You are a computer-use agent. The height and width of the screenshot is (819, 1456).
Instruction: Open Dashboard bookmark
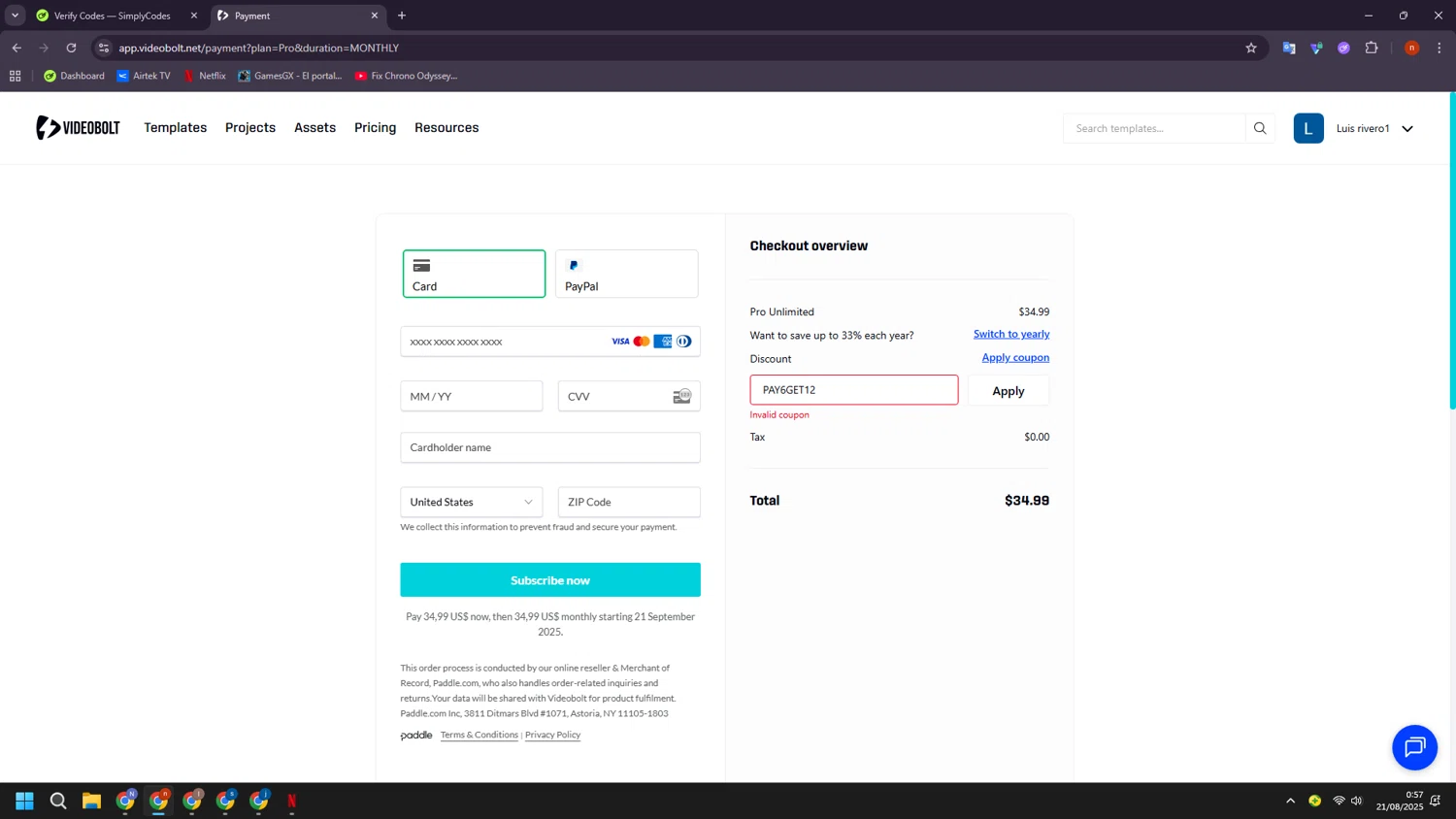[x=74, y=76]
